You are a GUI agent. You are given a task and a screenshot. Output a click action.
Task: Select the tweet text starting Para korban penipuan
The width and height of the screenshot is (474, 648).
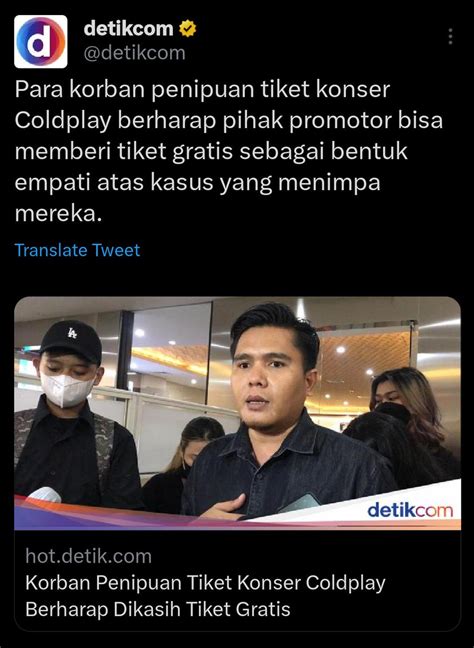tap(229, 152)
